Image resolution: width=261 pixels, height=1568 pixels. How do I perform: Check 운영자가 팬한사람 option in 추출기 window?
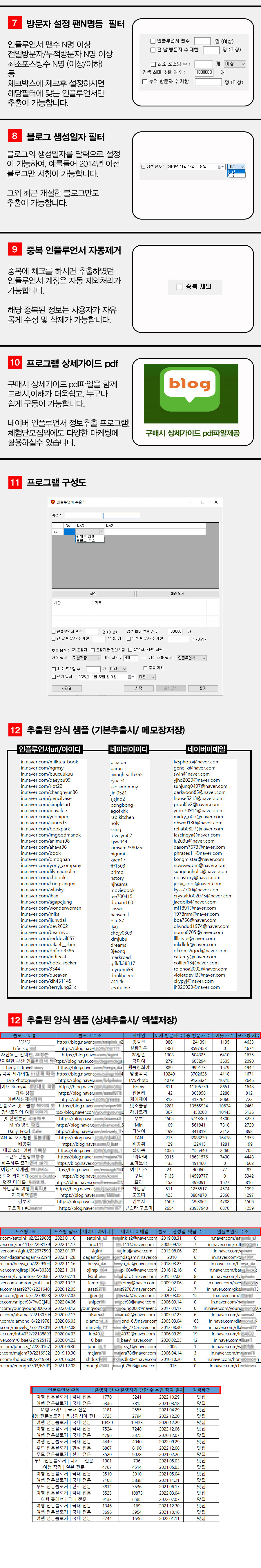(131, 649)
